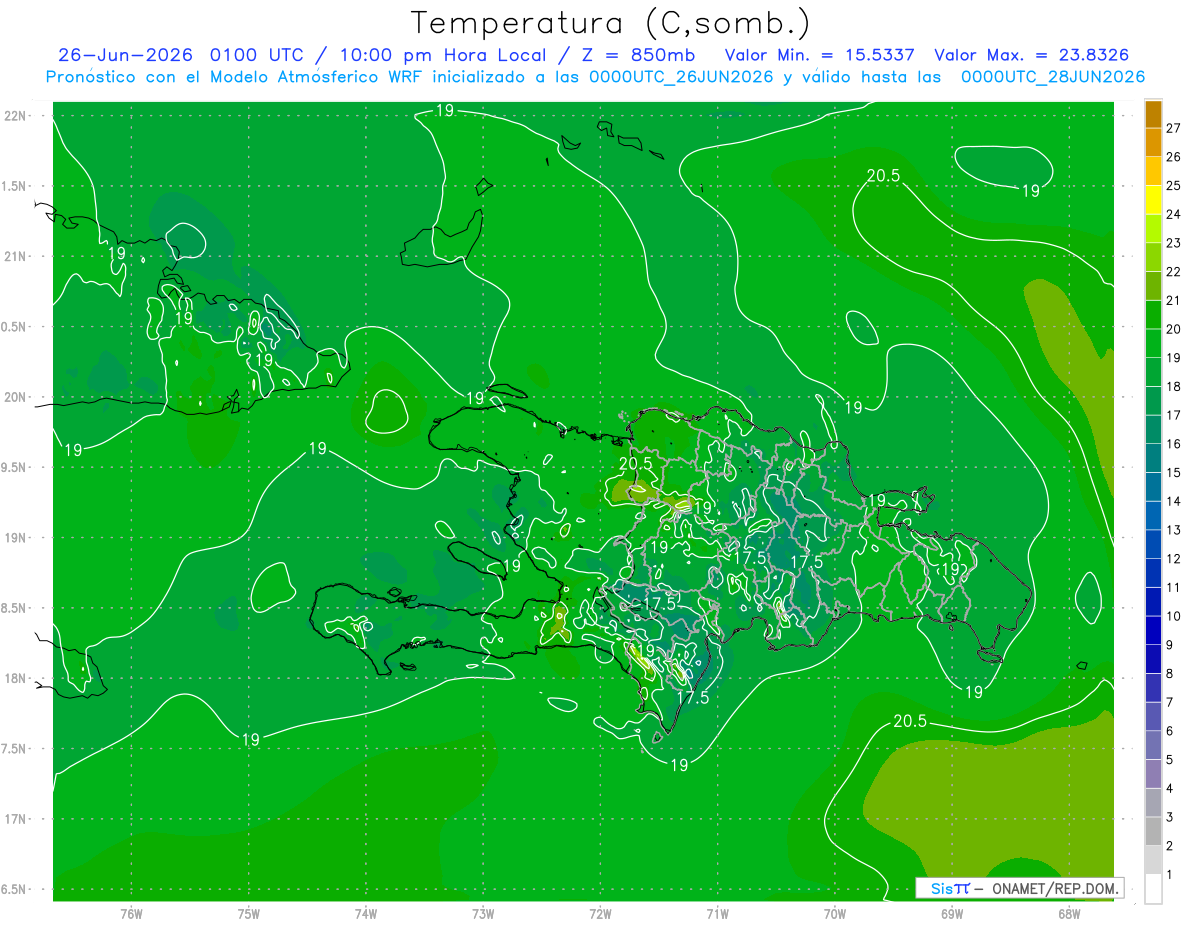Click the "18N" latitude axis label
1200x927 pixels.
[x=15, y=679]
